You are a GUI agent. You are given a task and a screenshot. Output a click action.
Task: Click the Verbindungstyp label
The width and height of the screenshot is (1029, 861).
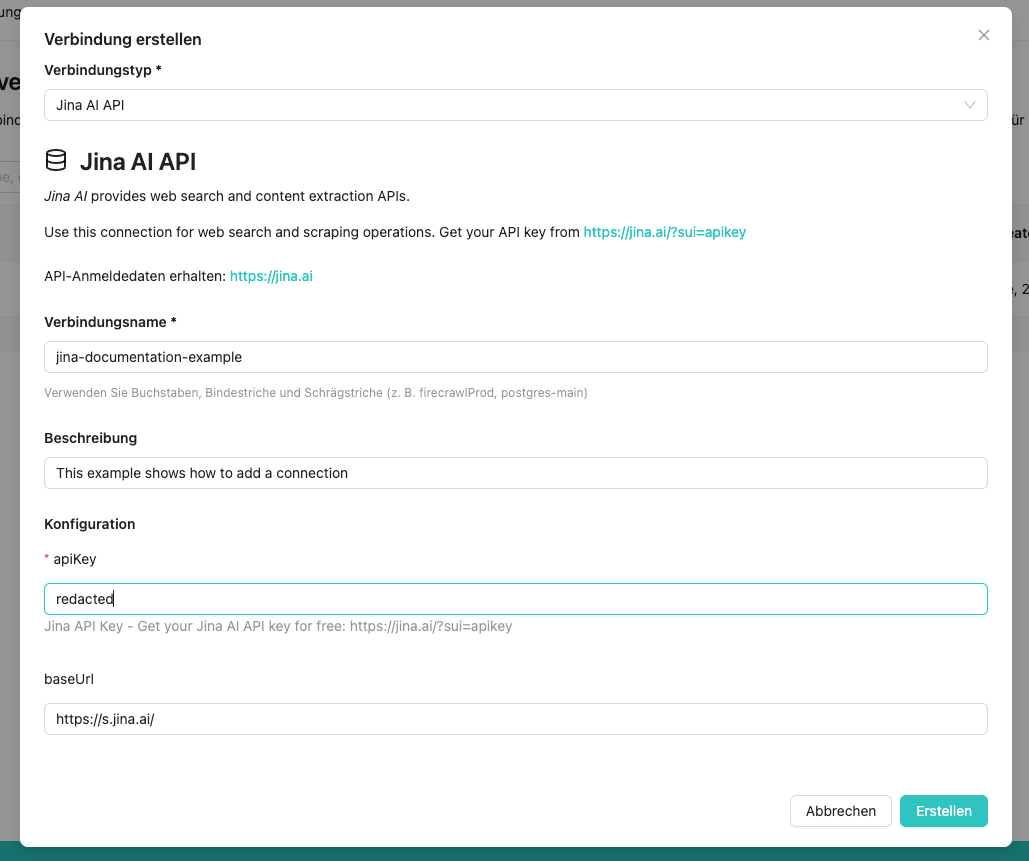point(102,70)
